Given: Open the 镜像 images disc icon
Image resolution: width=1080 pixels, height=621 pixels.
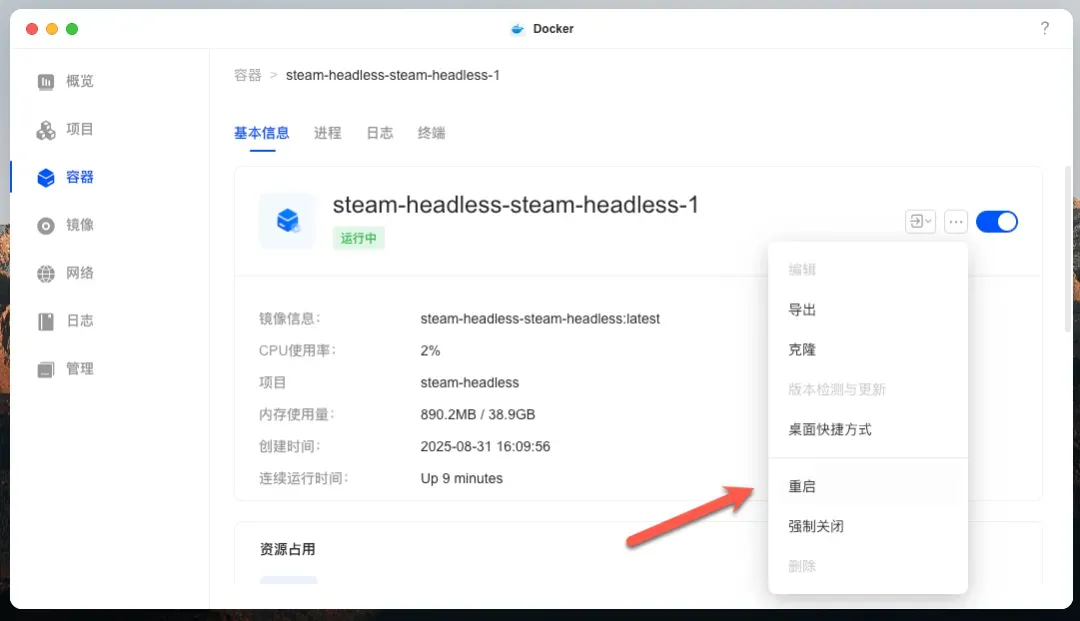Looking at the screenshot, I should click(46, 226).
